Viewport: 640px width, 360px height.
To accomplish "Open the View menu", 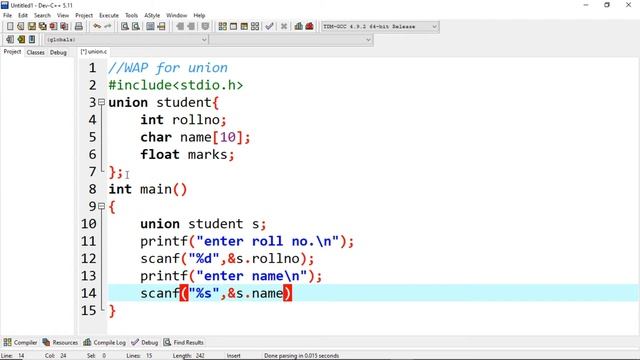I will tap(62, 16).
